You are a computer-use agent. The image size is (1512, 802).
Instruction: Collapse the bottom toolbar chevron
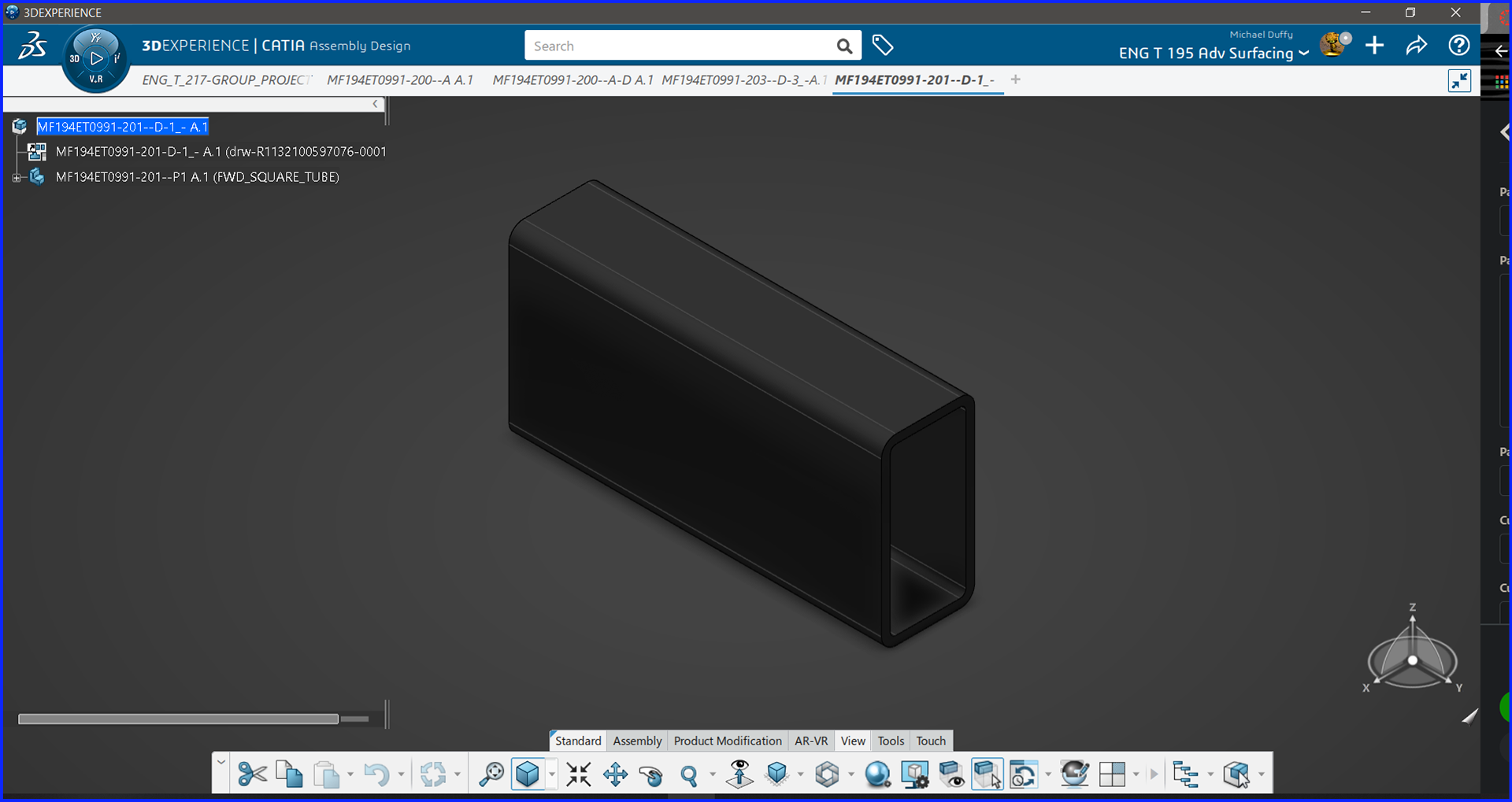coord(220,762)
